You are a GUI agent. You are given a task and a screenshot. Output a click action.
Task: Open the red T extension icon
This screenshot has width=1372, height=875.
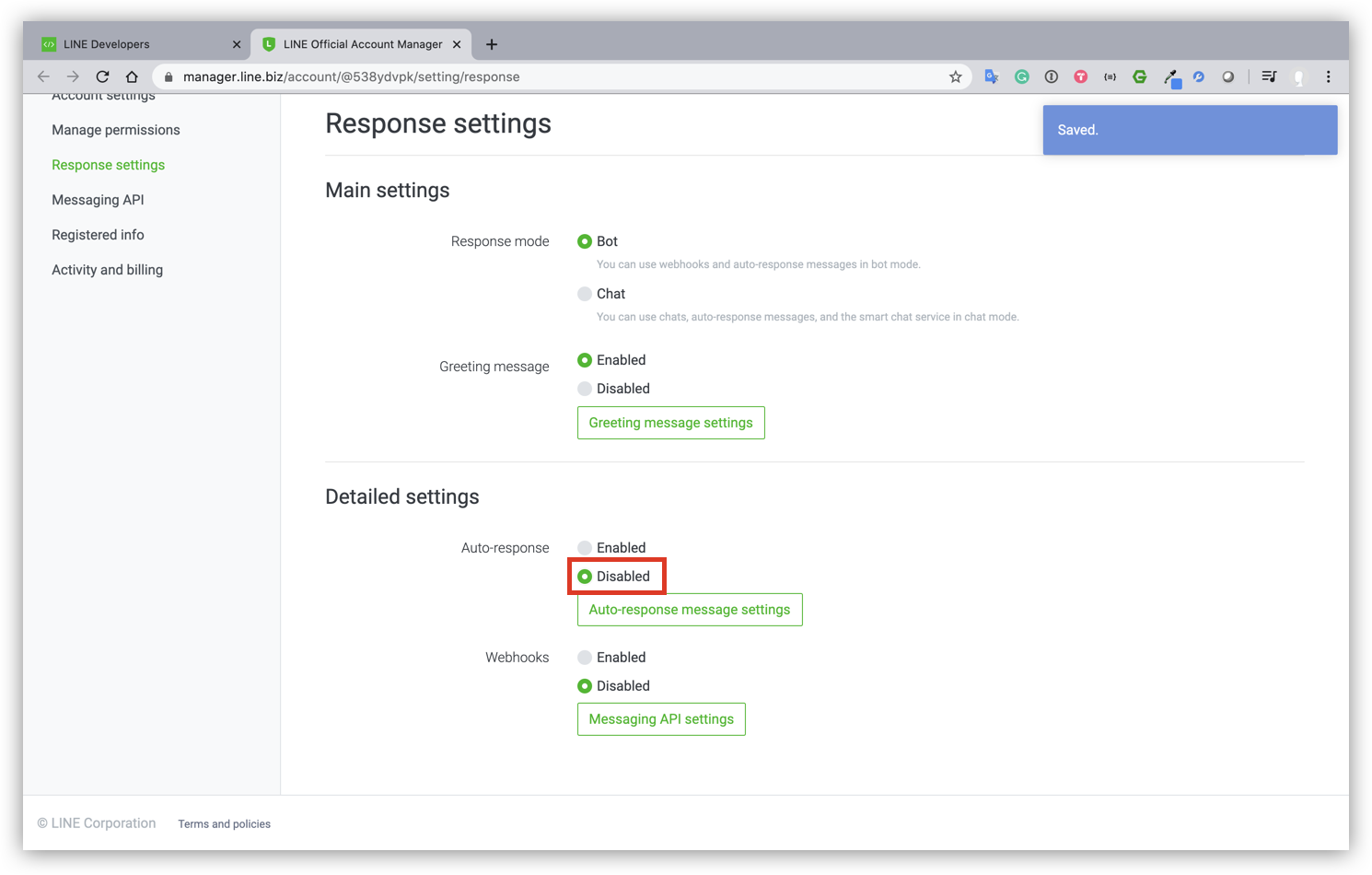click(x=1081, y=76)
